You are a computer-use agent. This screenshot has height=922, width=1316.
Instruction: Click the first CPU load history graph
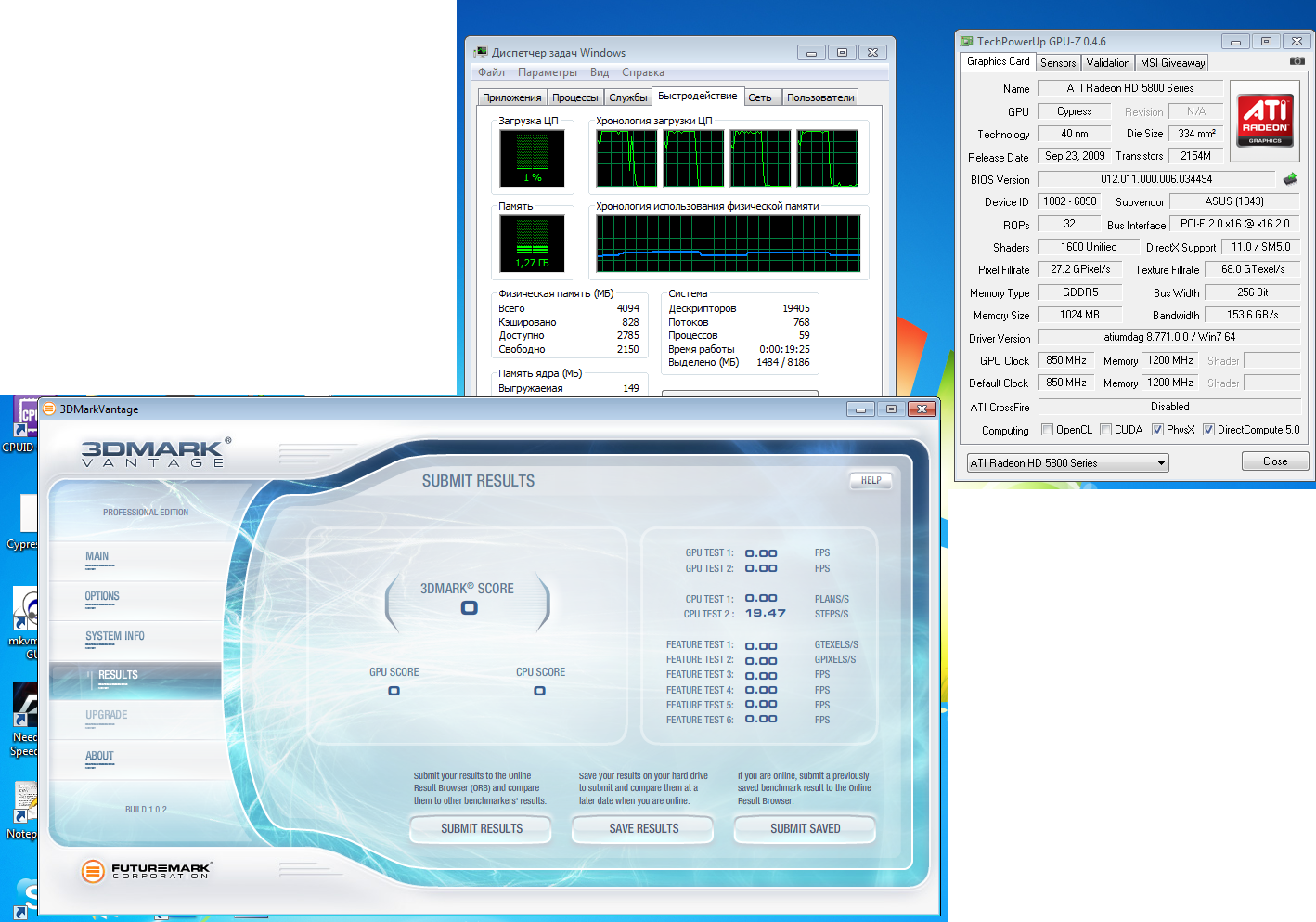(626, 158)
